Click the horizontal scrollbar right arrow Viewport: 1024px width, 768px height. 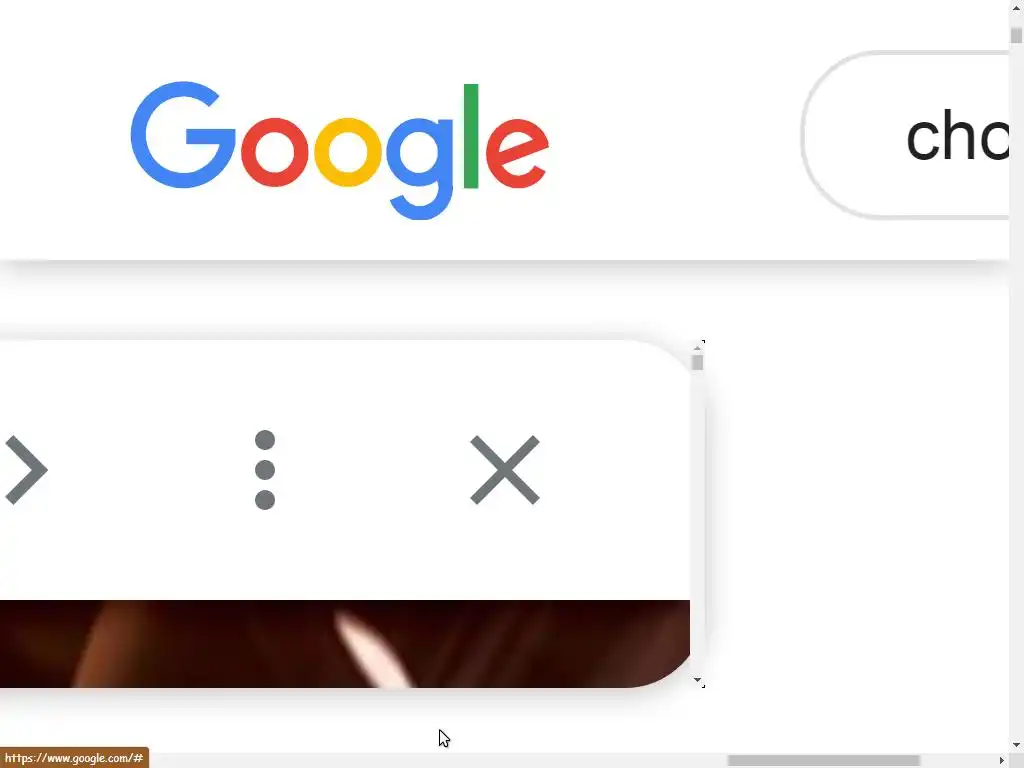1002,760
